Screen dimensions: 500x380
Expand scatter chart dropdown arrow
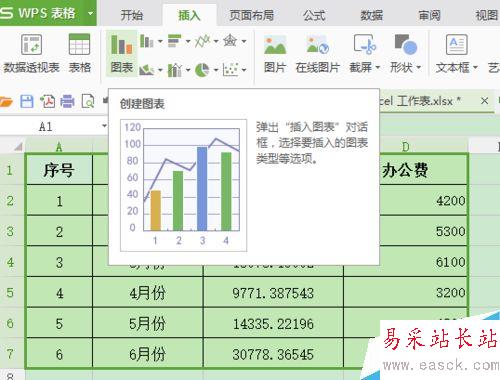click(244, 70)
